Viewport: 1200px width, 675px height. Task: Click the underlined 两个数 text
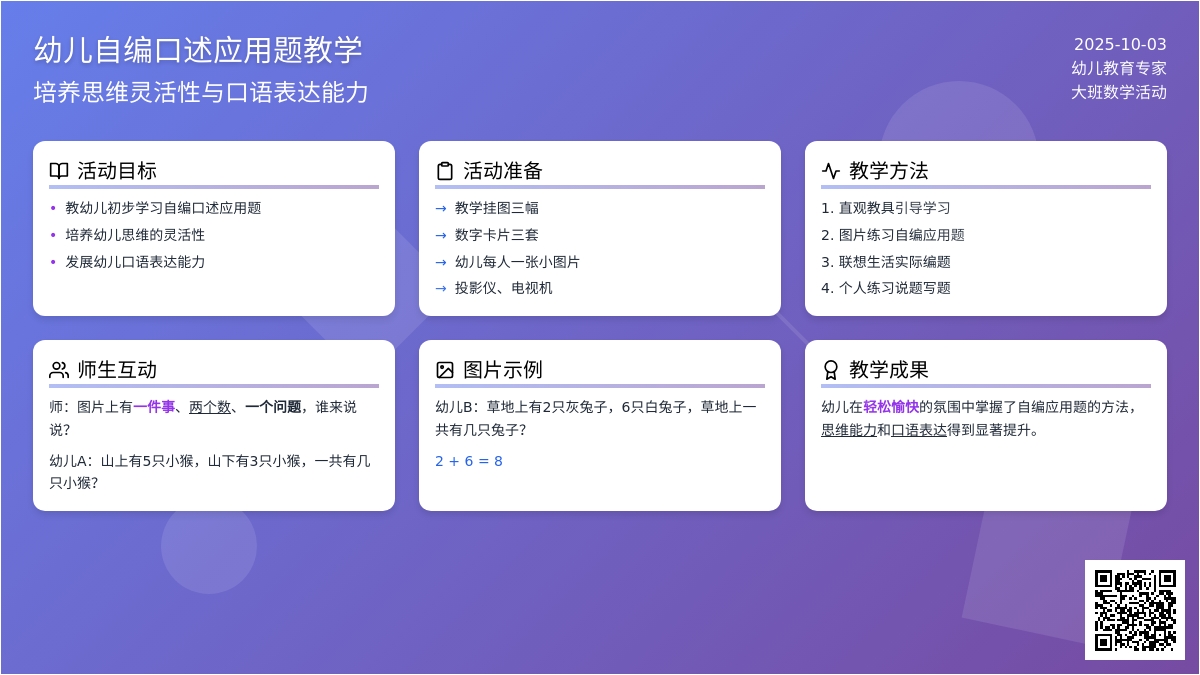210,407
